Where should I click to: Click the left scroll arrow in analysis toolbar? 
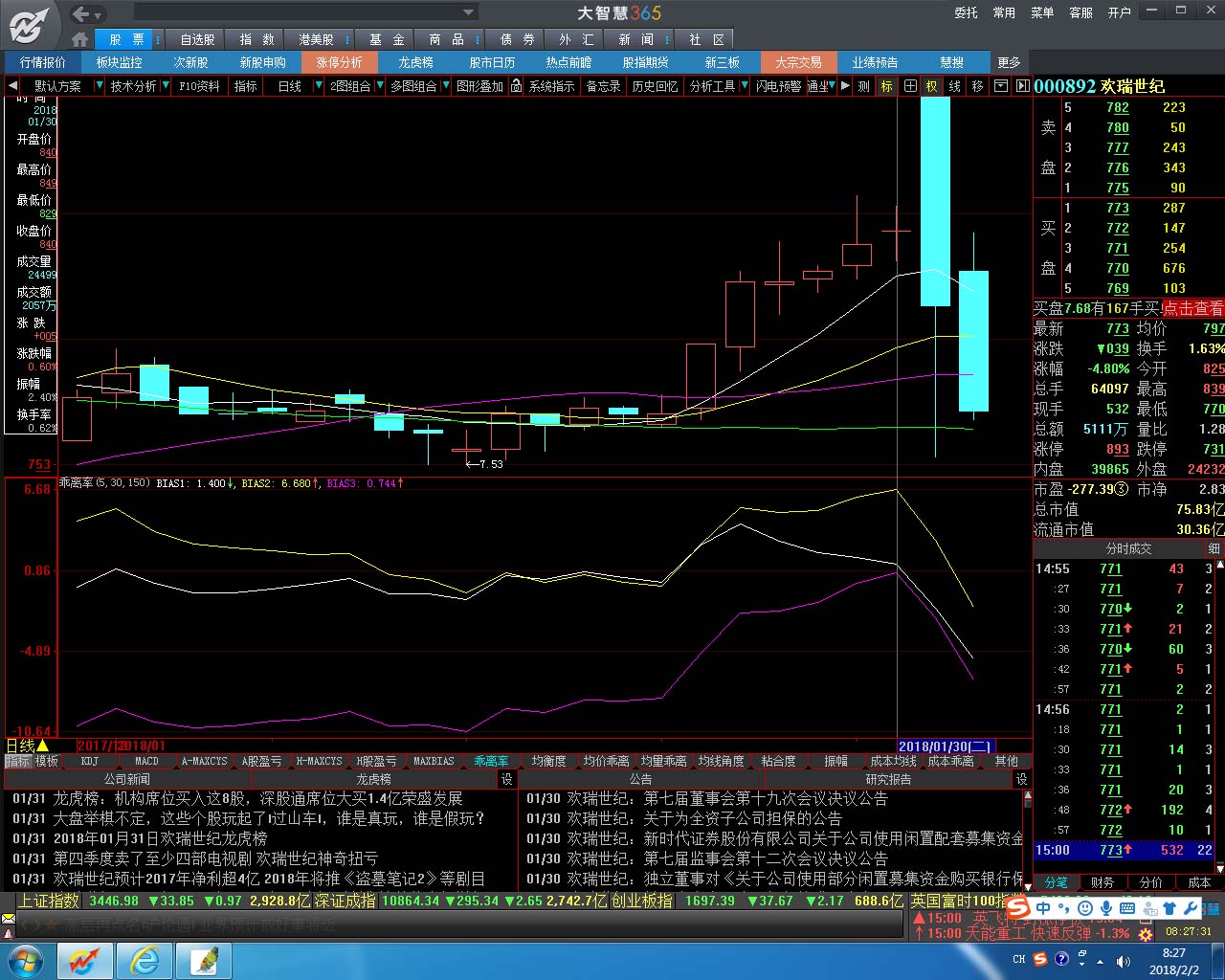[12, 86]
